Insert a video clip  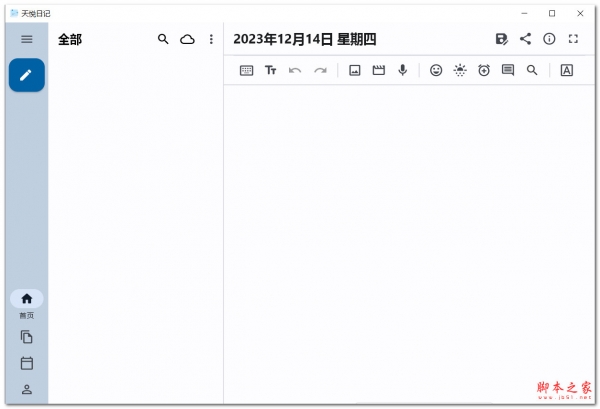coord(379,70)
